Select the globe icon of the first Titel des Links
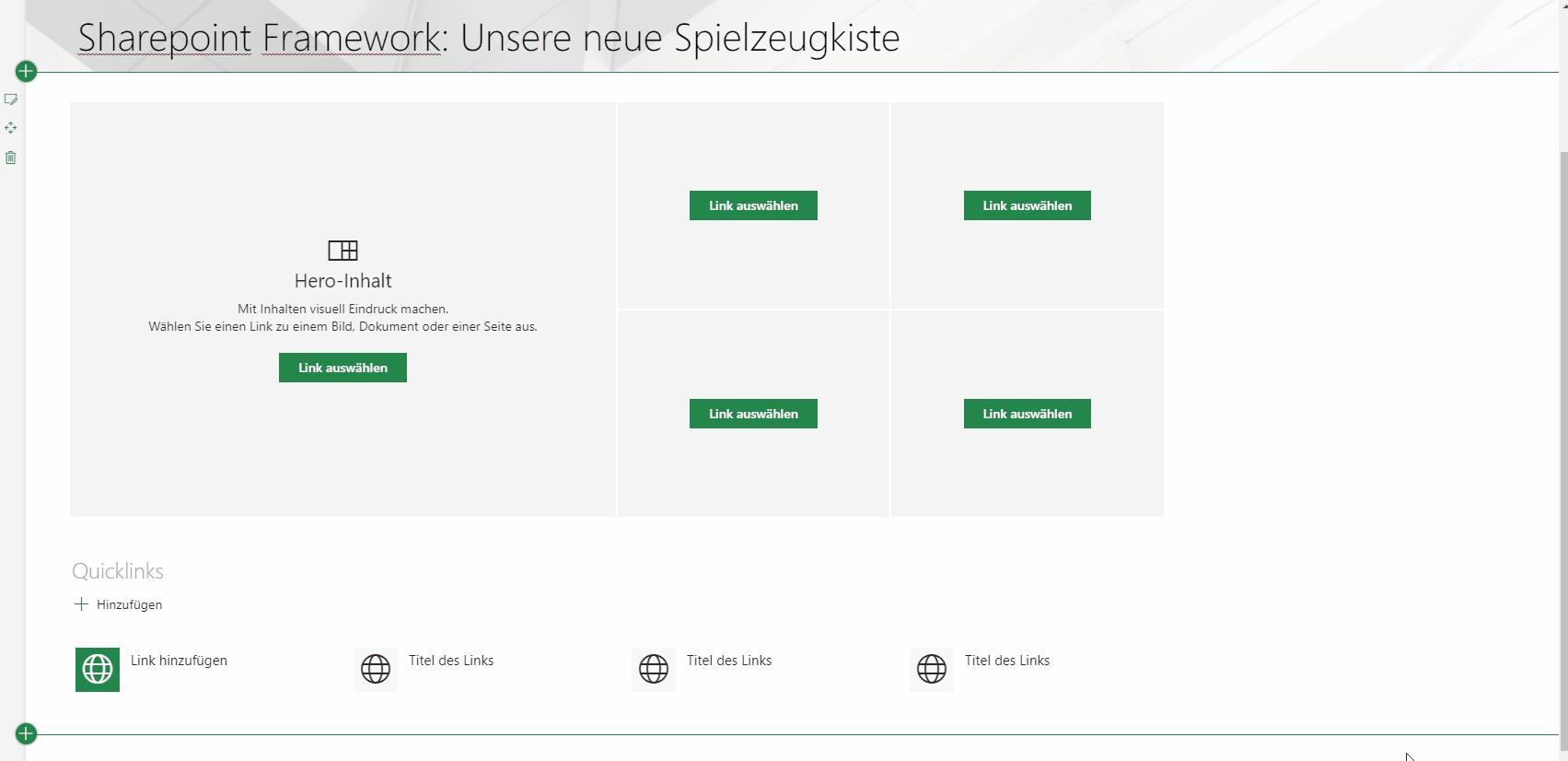This screenshot has width=1568, height=761. [376, 669]
